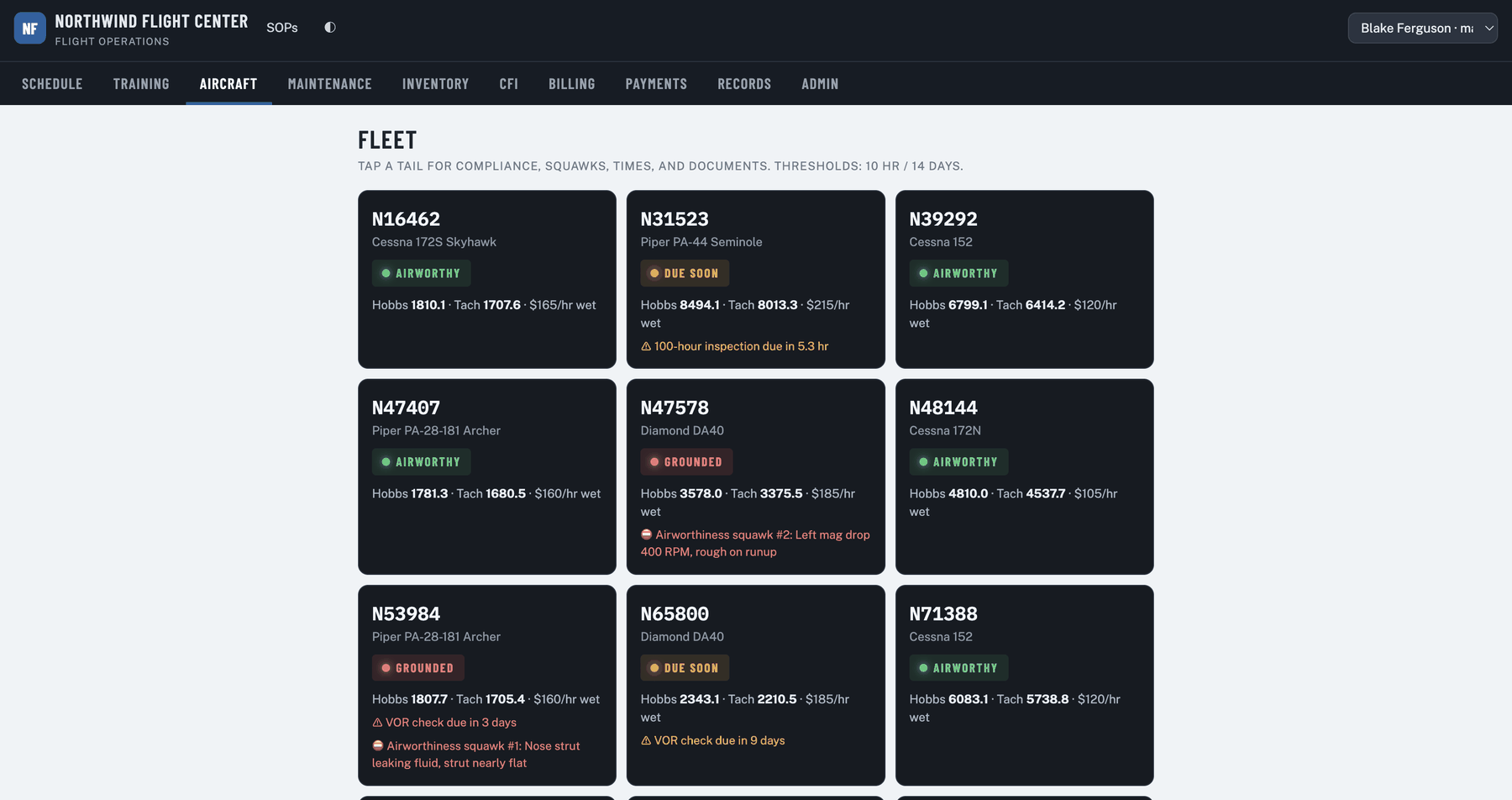Open the N47407 tail number
1512x800 pixels.
tap(406, 408)
